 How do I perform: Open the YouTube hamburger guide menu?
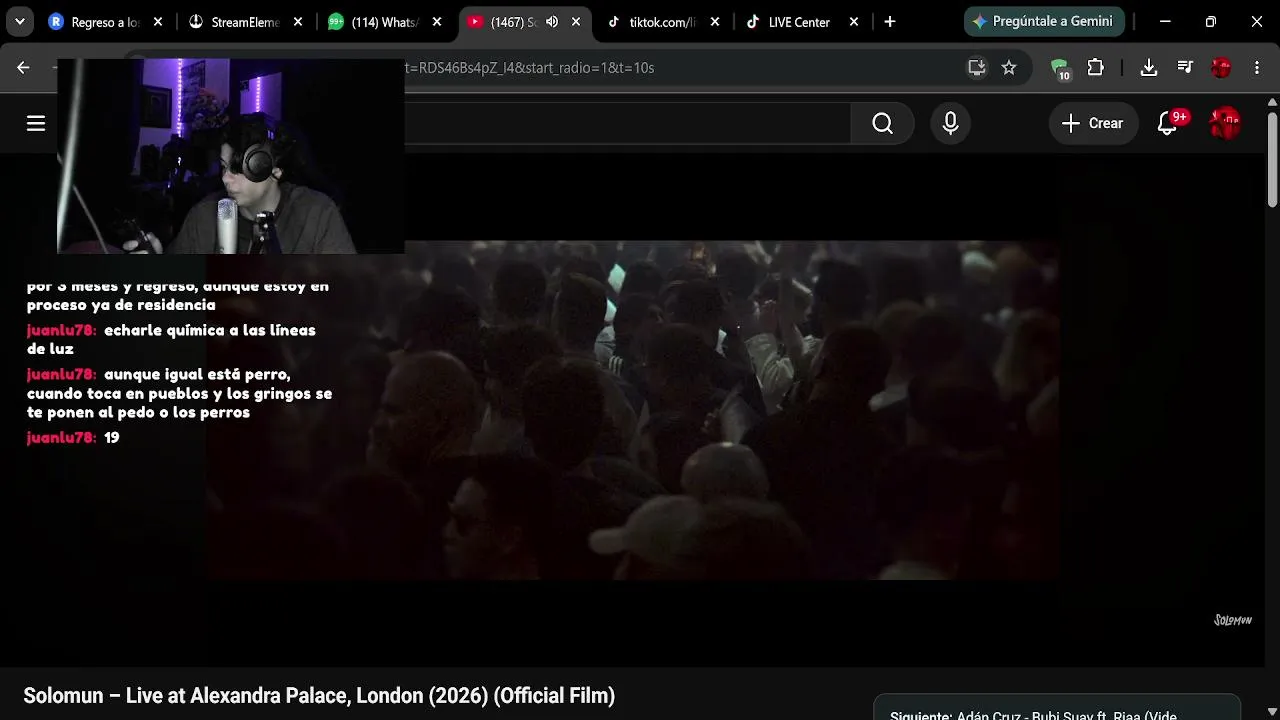pos(36,123)
